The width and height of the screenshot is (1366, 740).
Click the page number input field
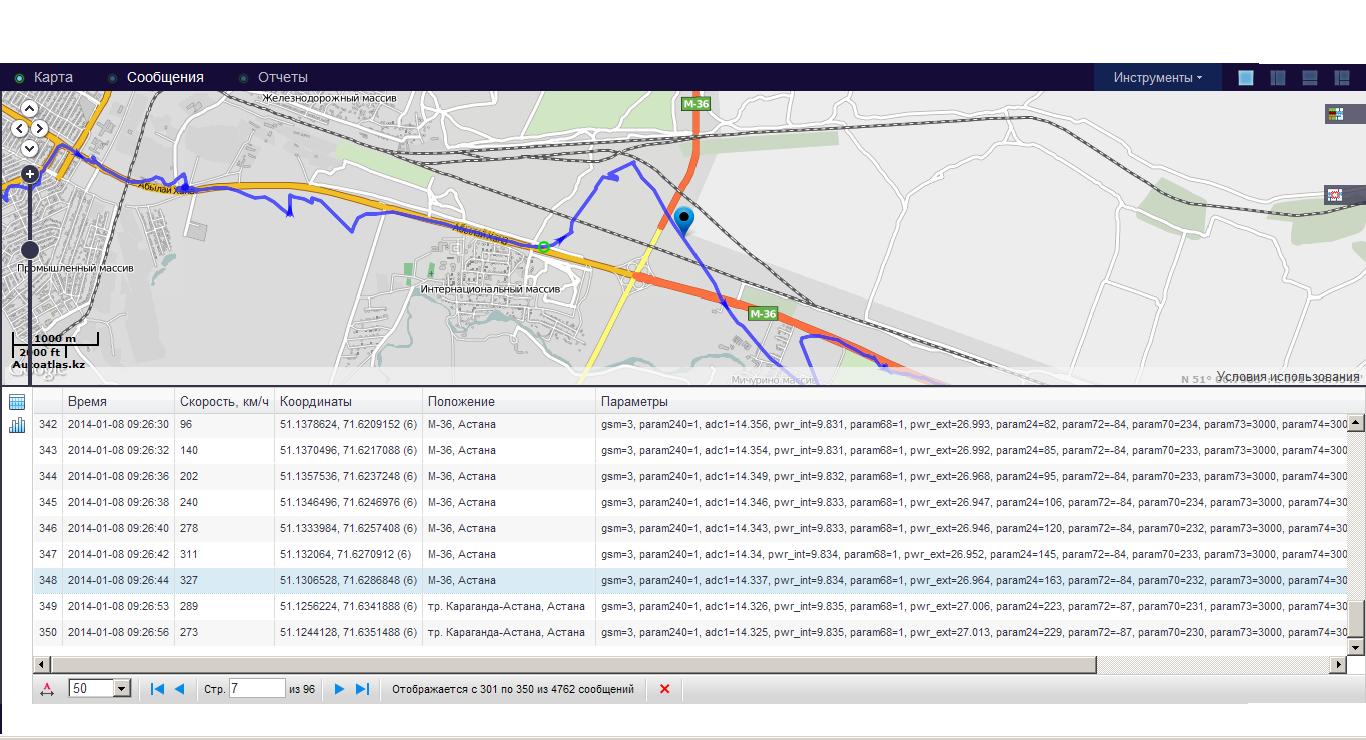[x=257, y=688]
